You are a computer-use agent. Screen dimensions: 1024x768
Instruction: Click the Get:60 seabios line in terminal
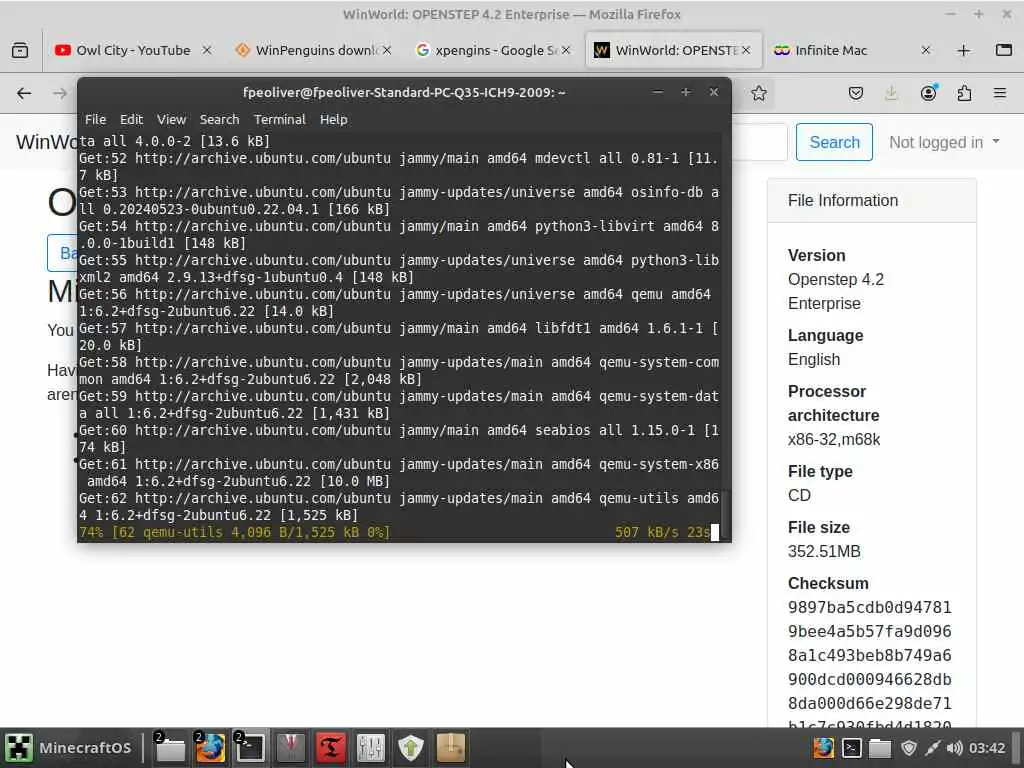coord(398,439)
